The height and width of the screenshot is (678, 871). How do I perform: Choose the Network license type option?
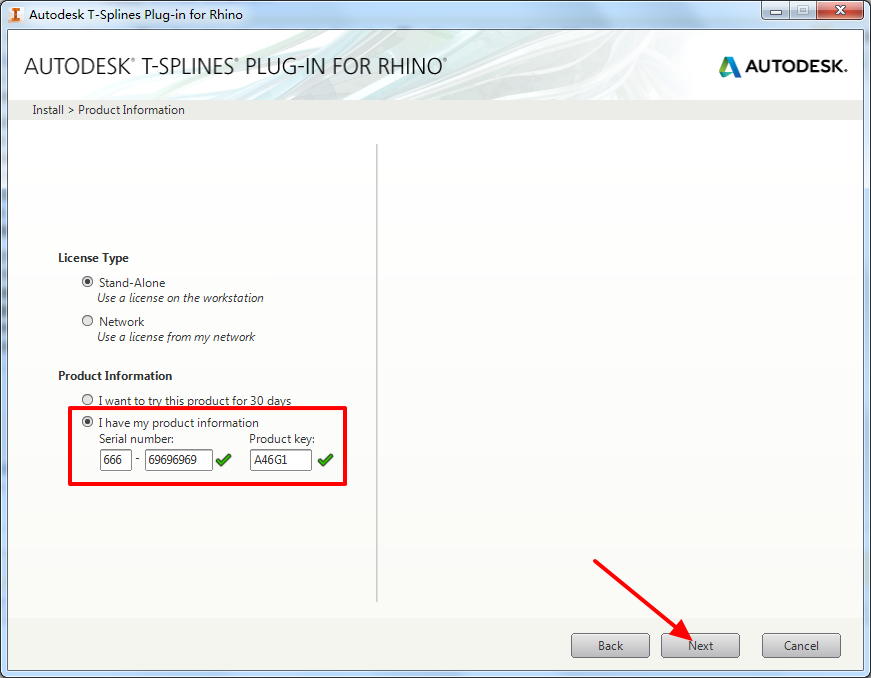tap(87, 320)
